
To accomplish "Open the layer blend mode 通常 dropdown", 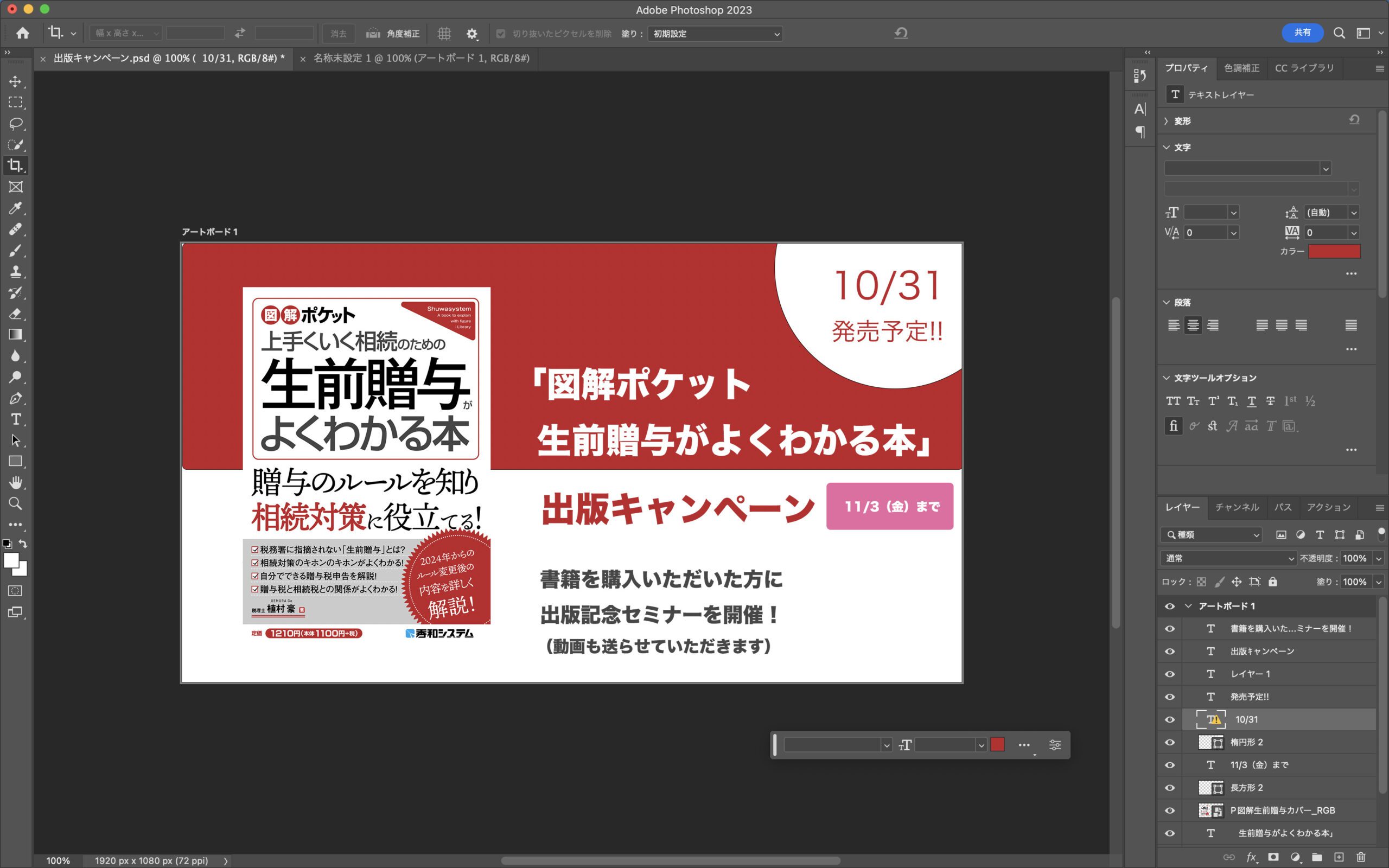I will pos(1228,558).
